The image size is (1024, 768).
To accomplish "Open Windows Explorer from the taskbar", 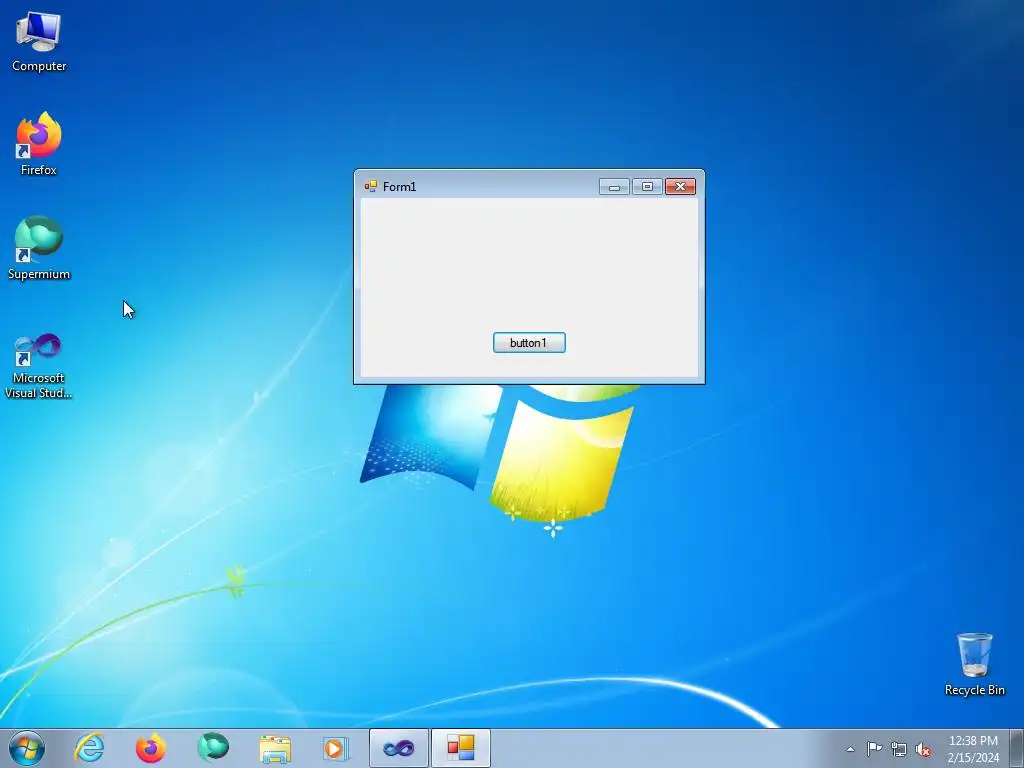I will (x=275, y=748).
